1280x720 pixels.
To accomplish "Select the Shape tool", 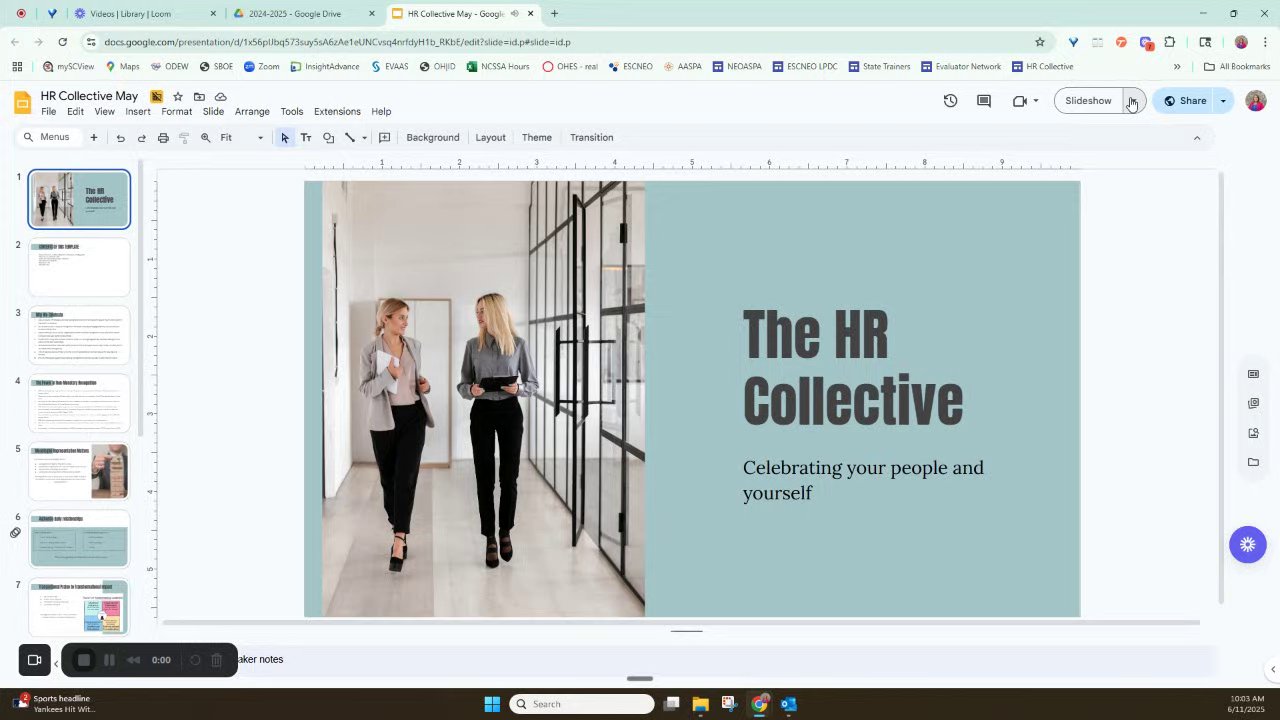I will click(328, 138).
